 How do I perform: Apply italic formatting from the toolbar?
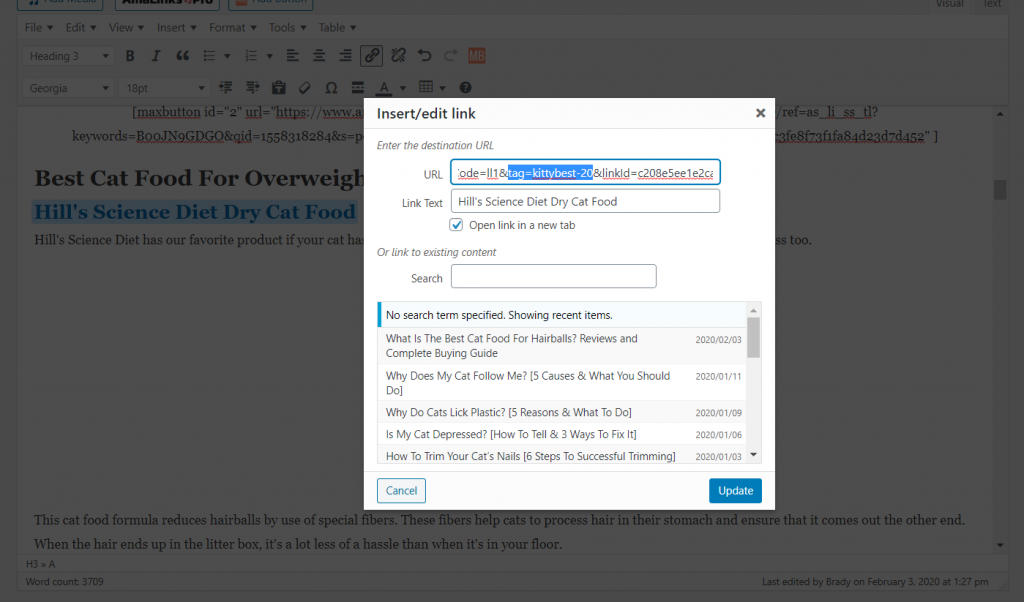coord(155,56)
